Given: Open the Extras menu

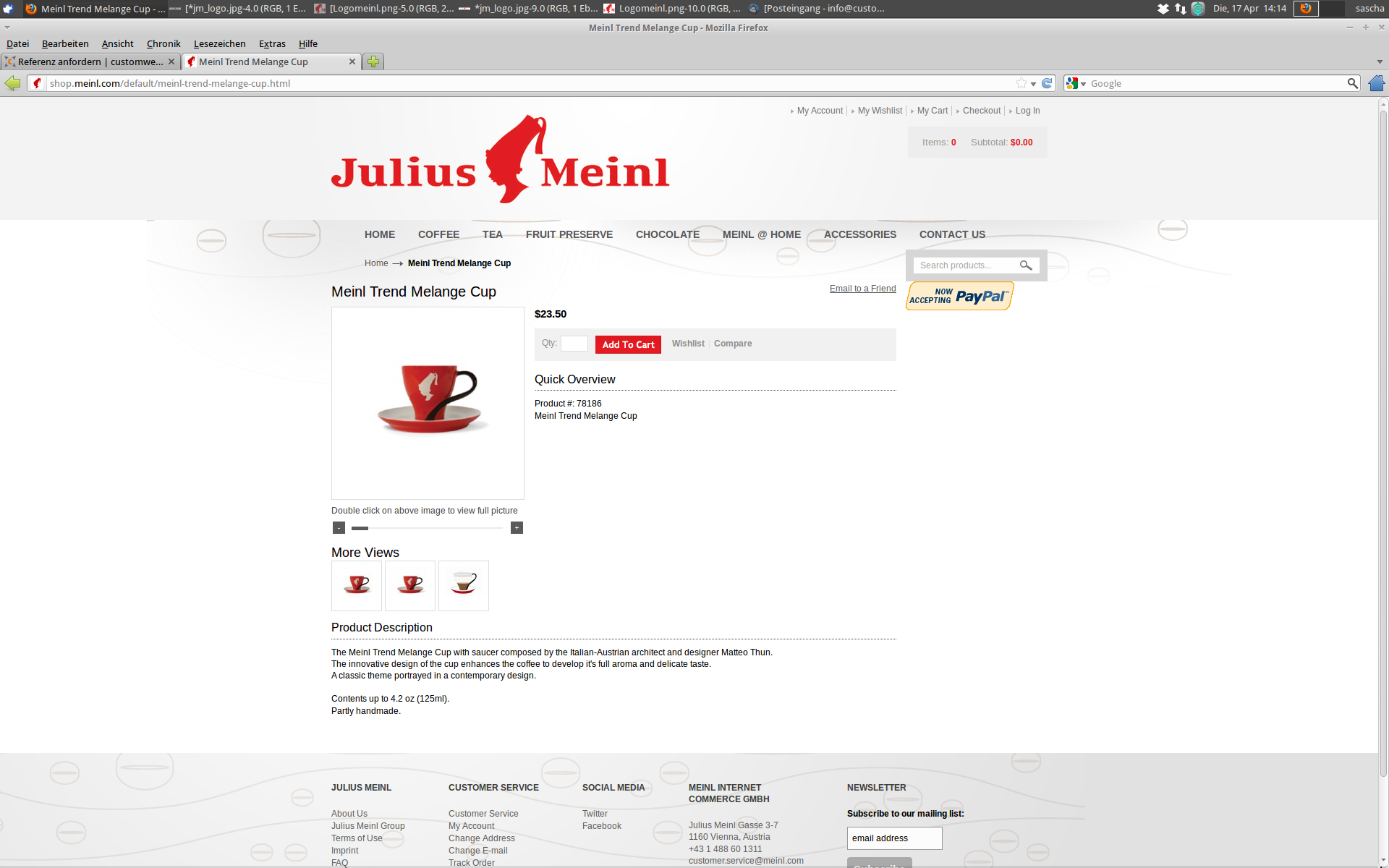Looking at the screenshot, I should tap(273, 43).
